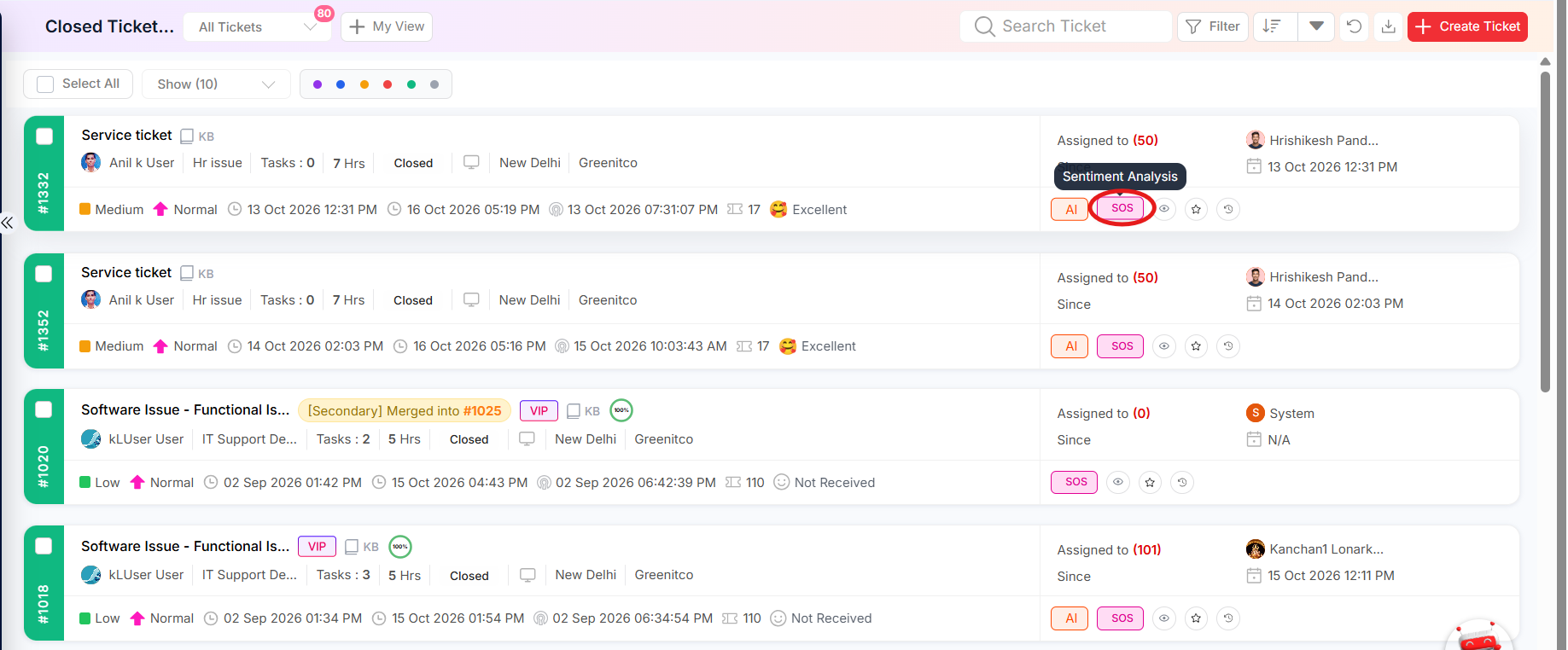Collapse the left sidebar with double chevron
The image size is (1568, 650).
[x=7, y=223]
